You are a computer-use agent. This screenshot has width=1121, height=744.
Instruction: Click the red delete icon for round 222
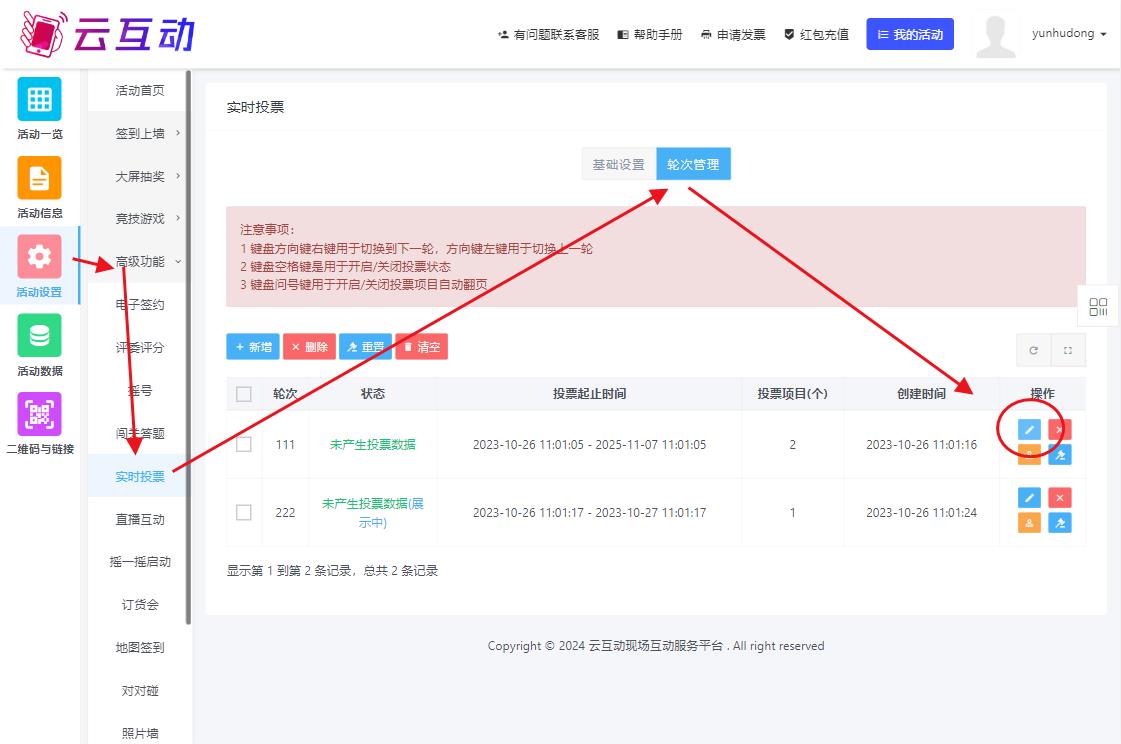(x=1060, y=497)
